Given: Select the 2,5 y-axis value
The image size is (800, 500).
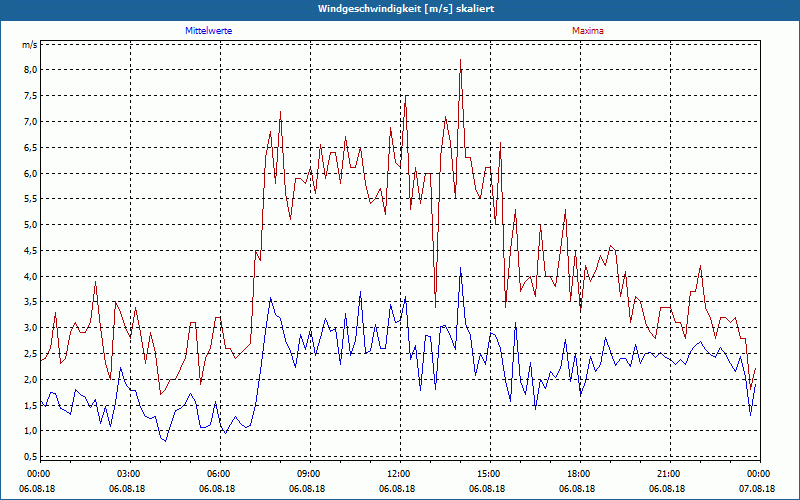Looking at the screenshot, I should [x=32, y=354].
